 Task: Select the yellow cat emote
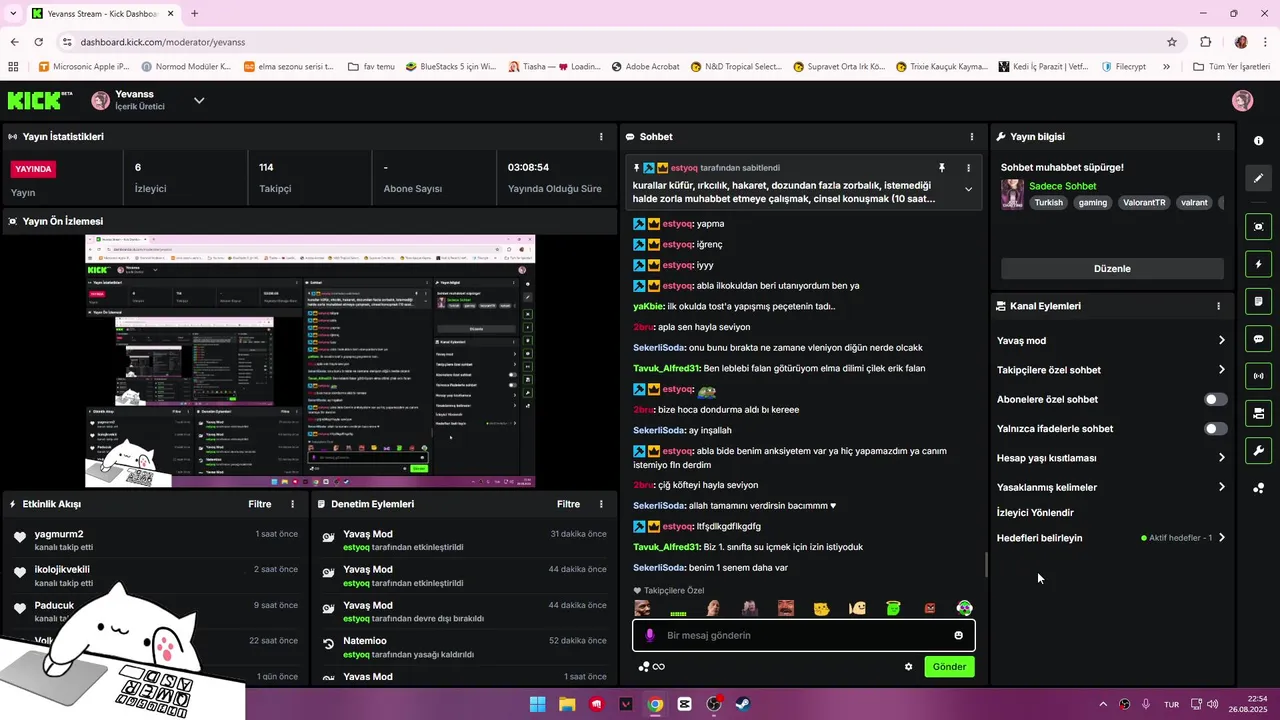click(822, 608)
